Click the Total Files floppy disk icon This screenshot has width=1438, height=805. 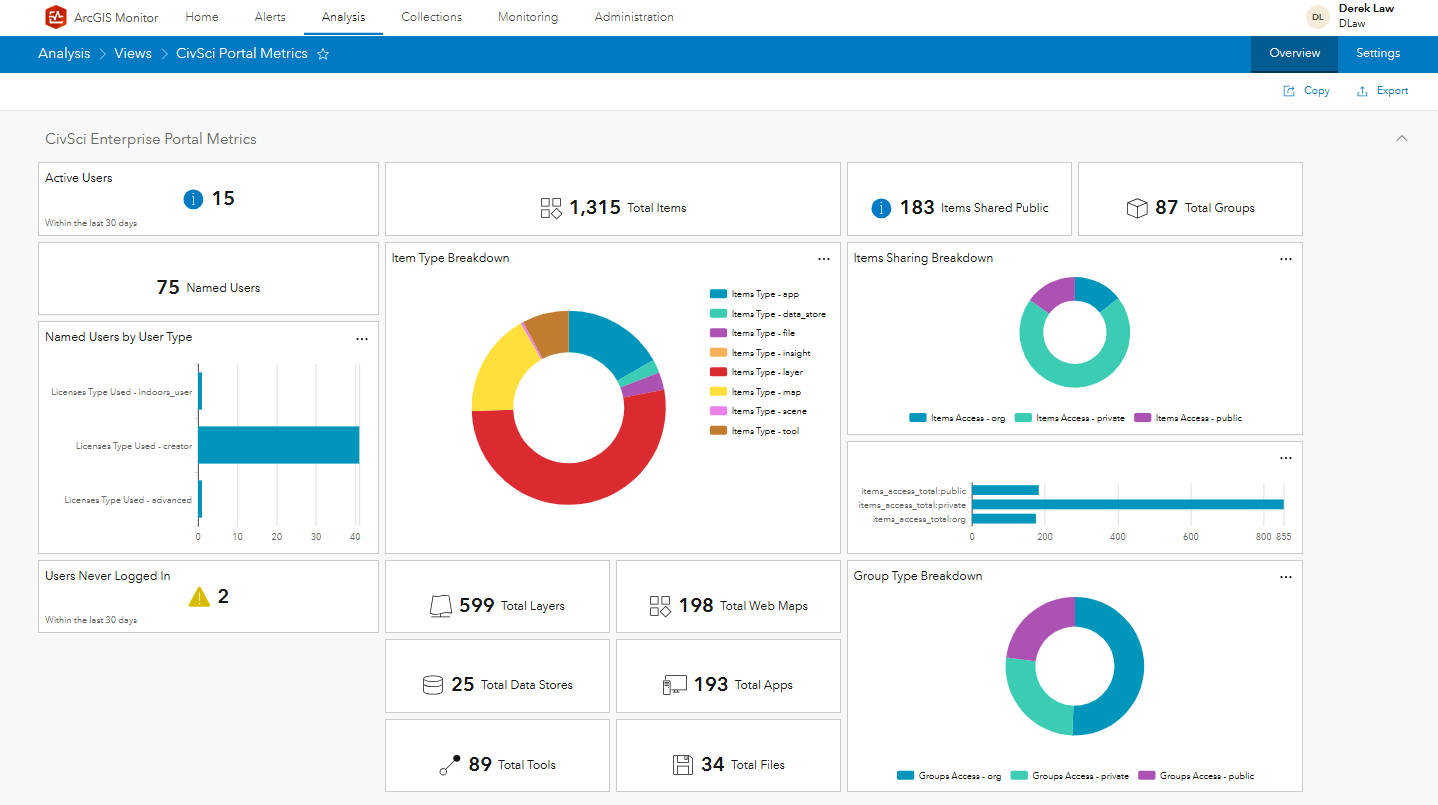[x=682, y=765]
